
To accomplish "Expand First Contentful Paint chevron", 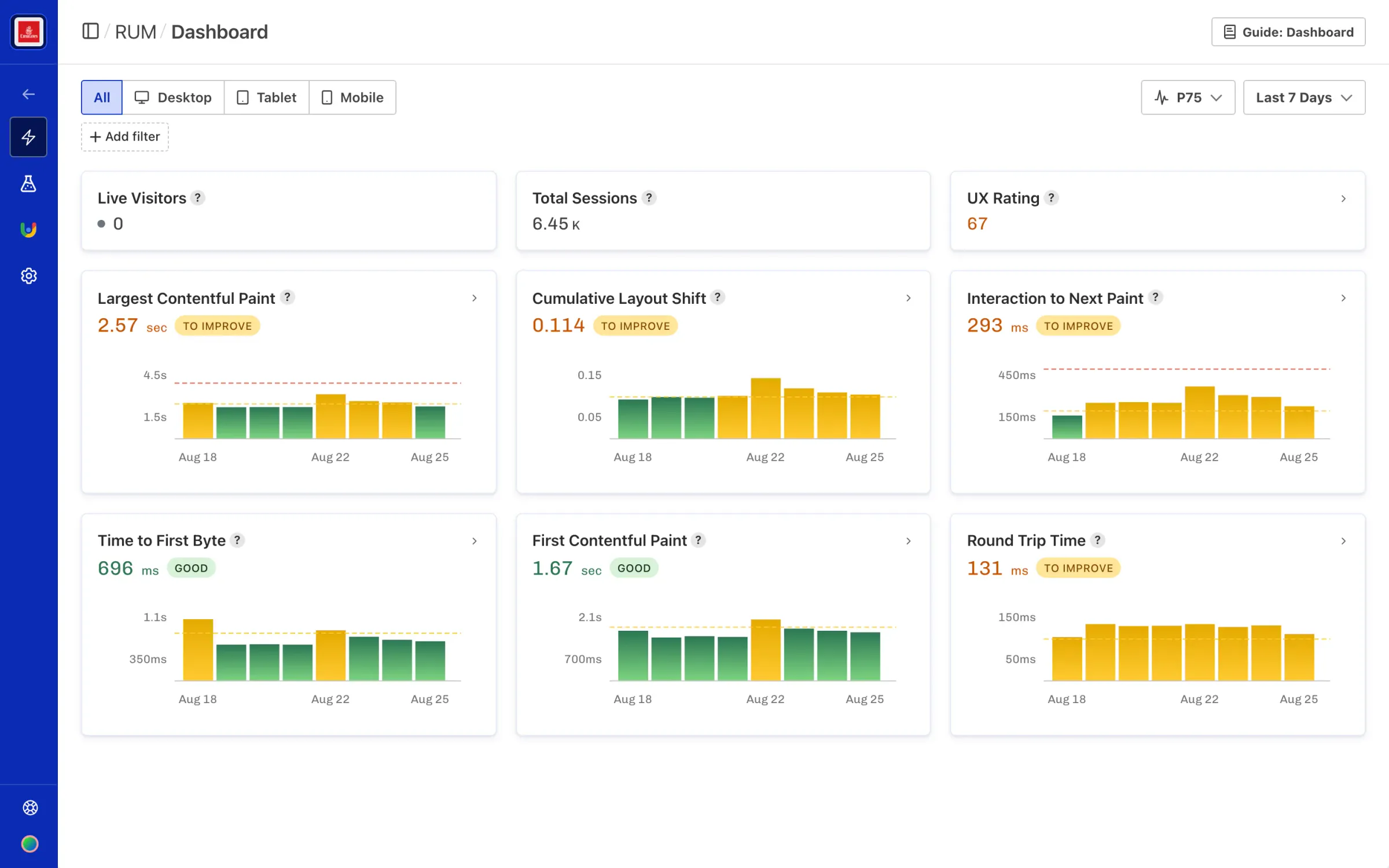I will pos(909,541).
